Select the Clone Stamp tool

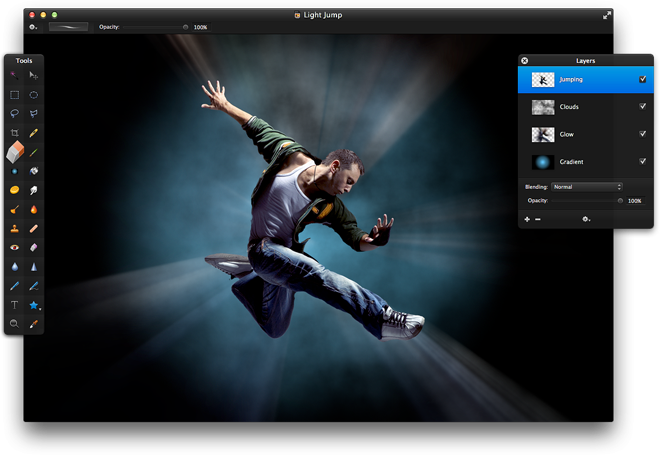(14, 229)
